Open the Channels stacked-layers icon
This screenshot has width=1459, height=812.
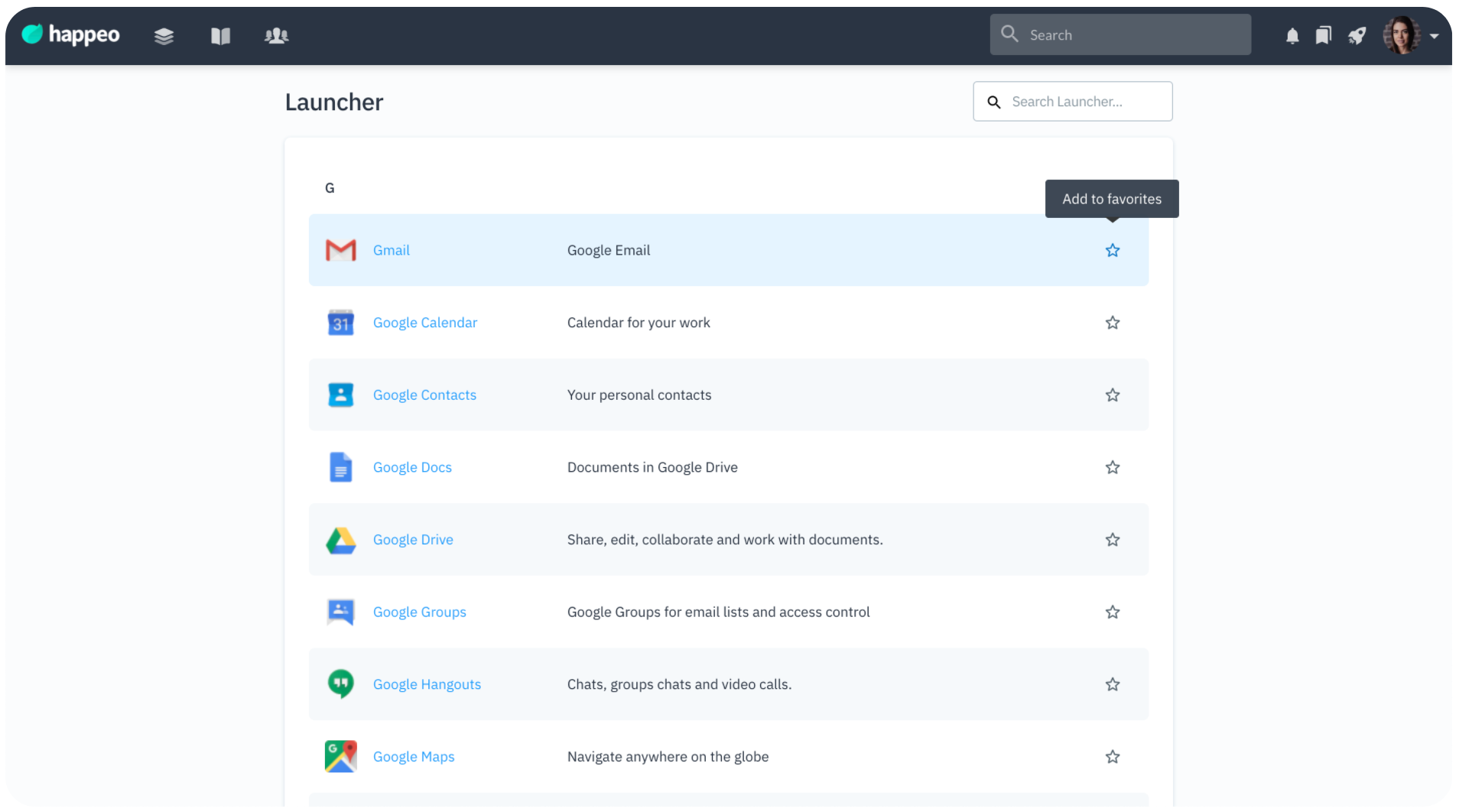[164, 36]
